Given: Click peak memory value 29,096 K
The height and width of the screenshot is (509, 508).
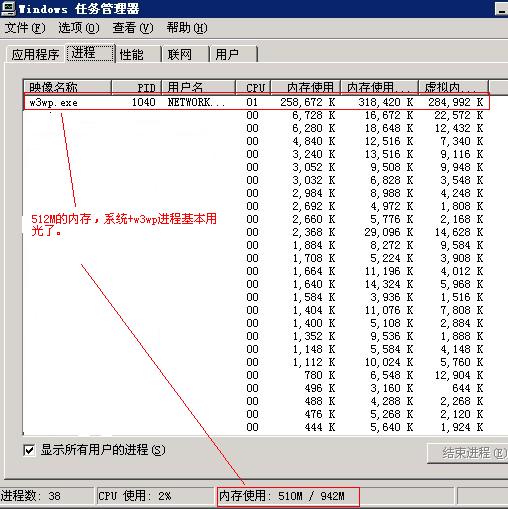Looking at the screenshot, I should tap(389, 232).
